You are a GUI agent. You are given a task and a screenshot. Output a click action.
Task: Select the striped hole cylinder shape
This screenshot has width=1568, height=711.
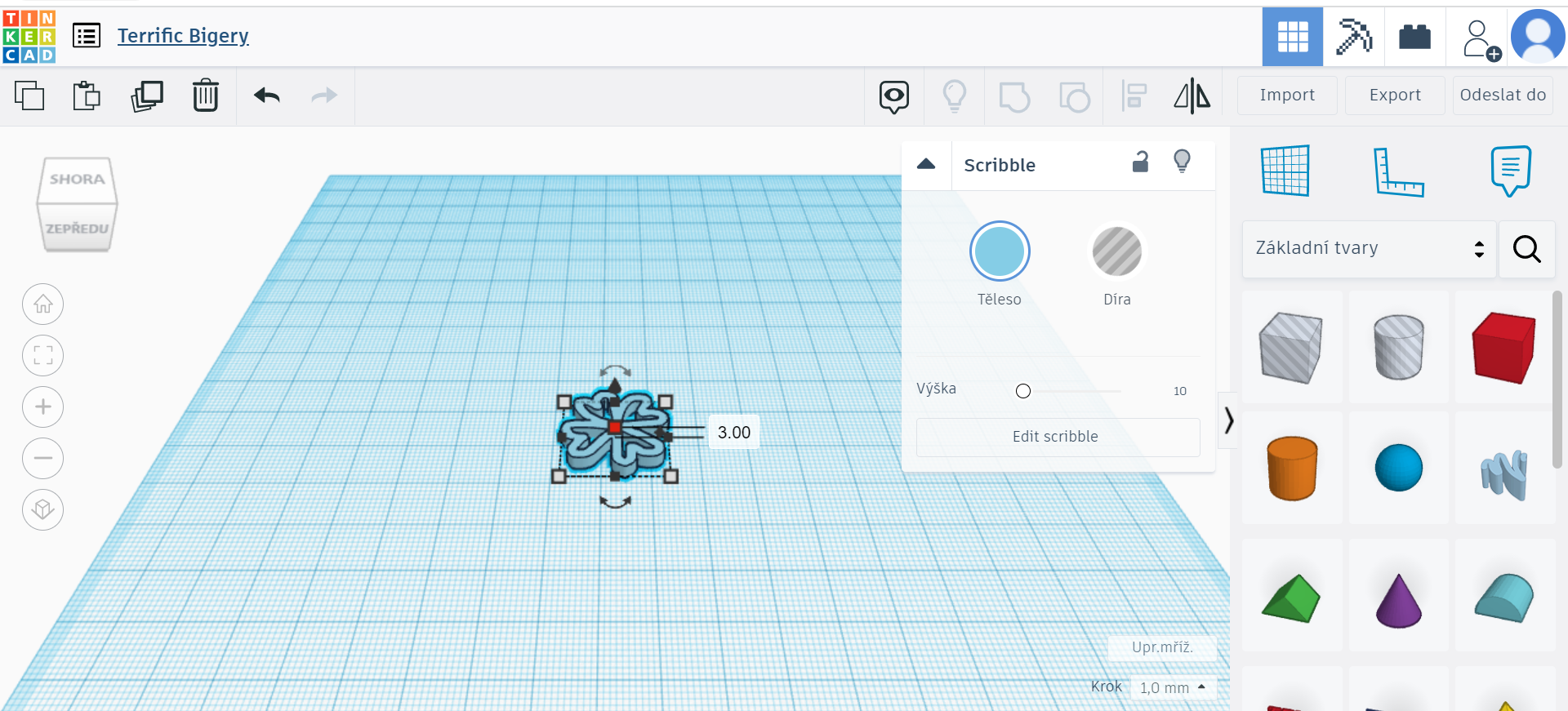[1399, 347]
